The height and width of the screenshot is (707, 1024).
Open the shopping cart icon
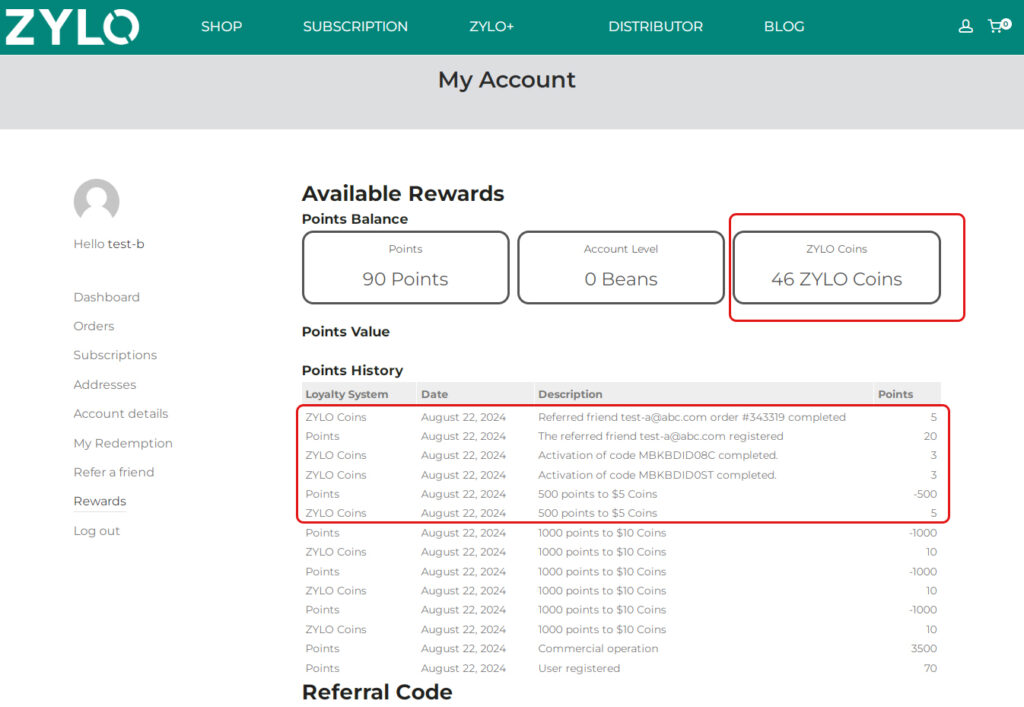point(998,26)
